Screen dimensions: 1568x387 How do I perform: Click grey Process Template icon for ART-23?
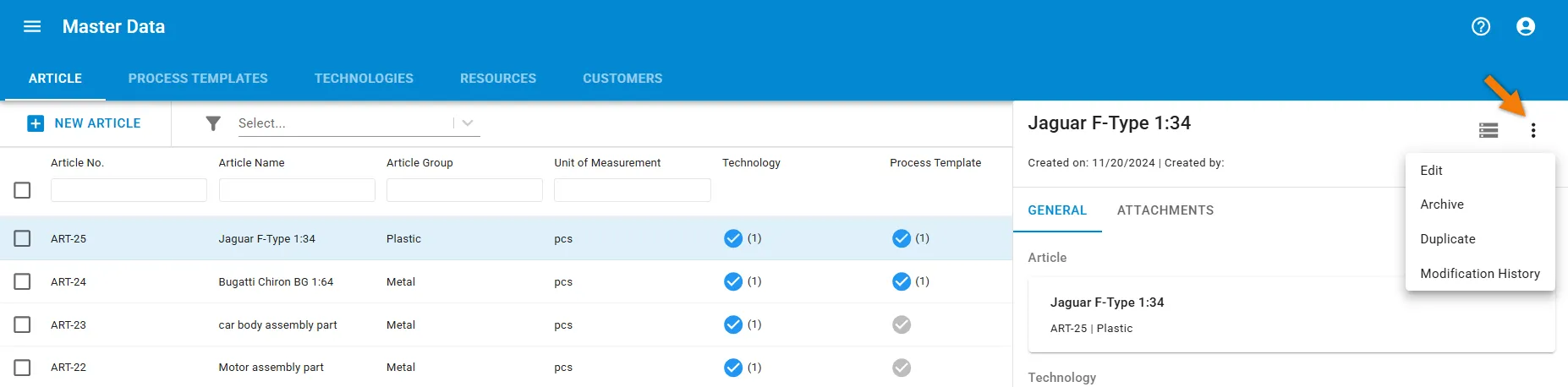click(902, 324)
